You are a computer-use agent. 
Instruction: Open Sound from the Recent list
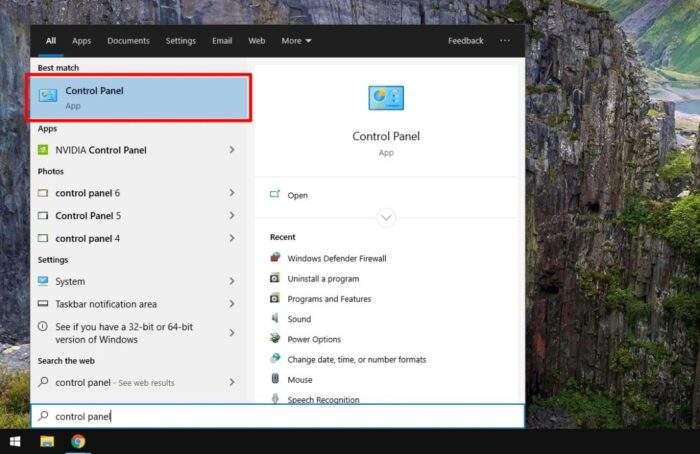299,319
